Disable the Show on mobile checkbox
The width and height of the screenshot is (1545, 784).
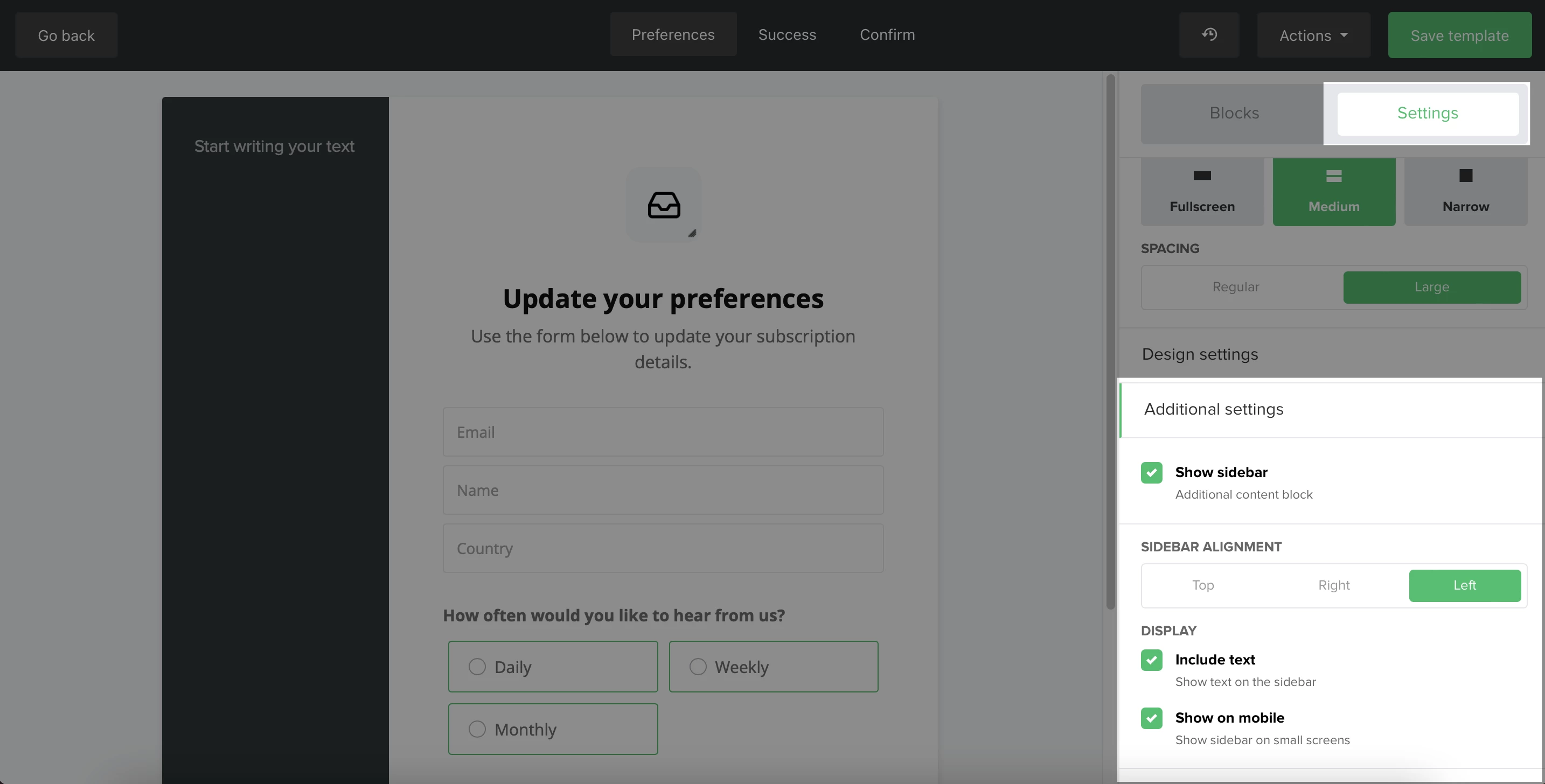[1151, 718]
